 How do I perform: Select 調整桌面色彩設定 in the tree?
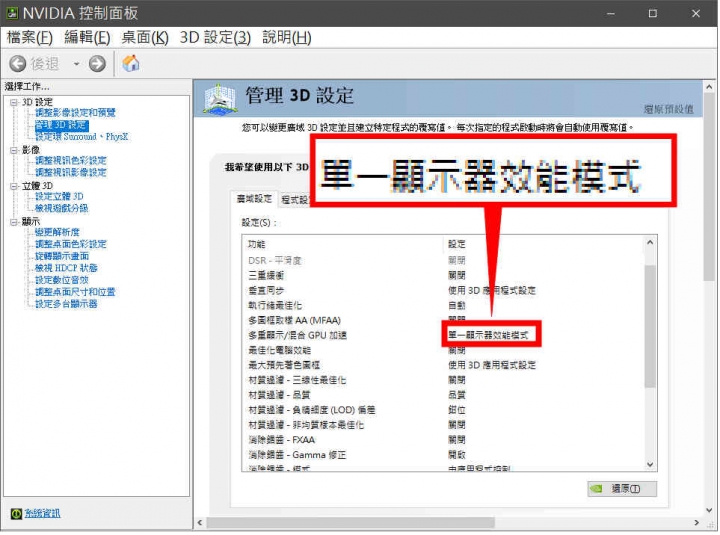(71, 244)
